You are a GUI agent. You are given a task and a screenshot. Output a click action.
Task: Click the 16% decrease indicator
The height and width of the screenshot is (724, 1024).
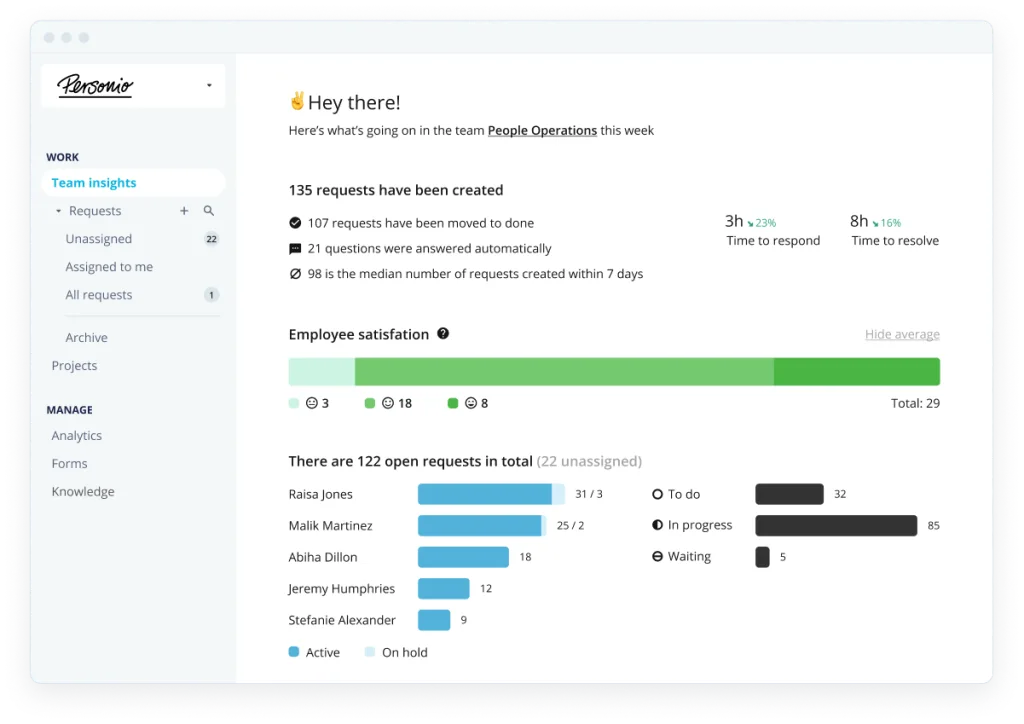coord(887,223)
